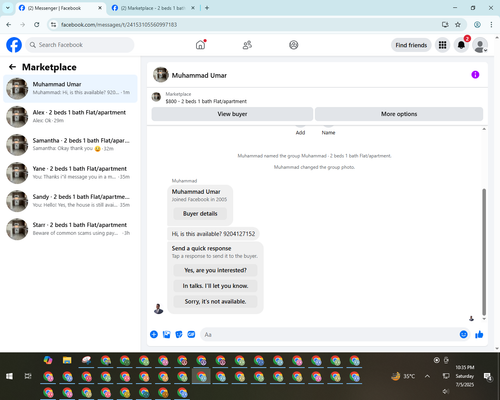The width and height of the screenshot is (500, 400).
Task: Close the Marketplace browser tab
Action: tap(193, 8)
